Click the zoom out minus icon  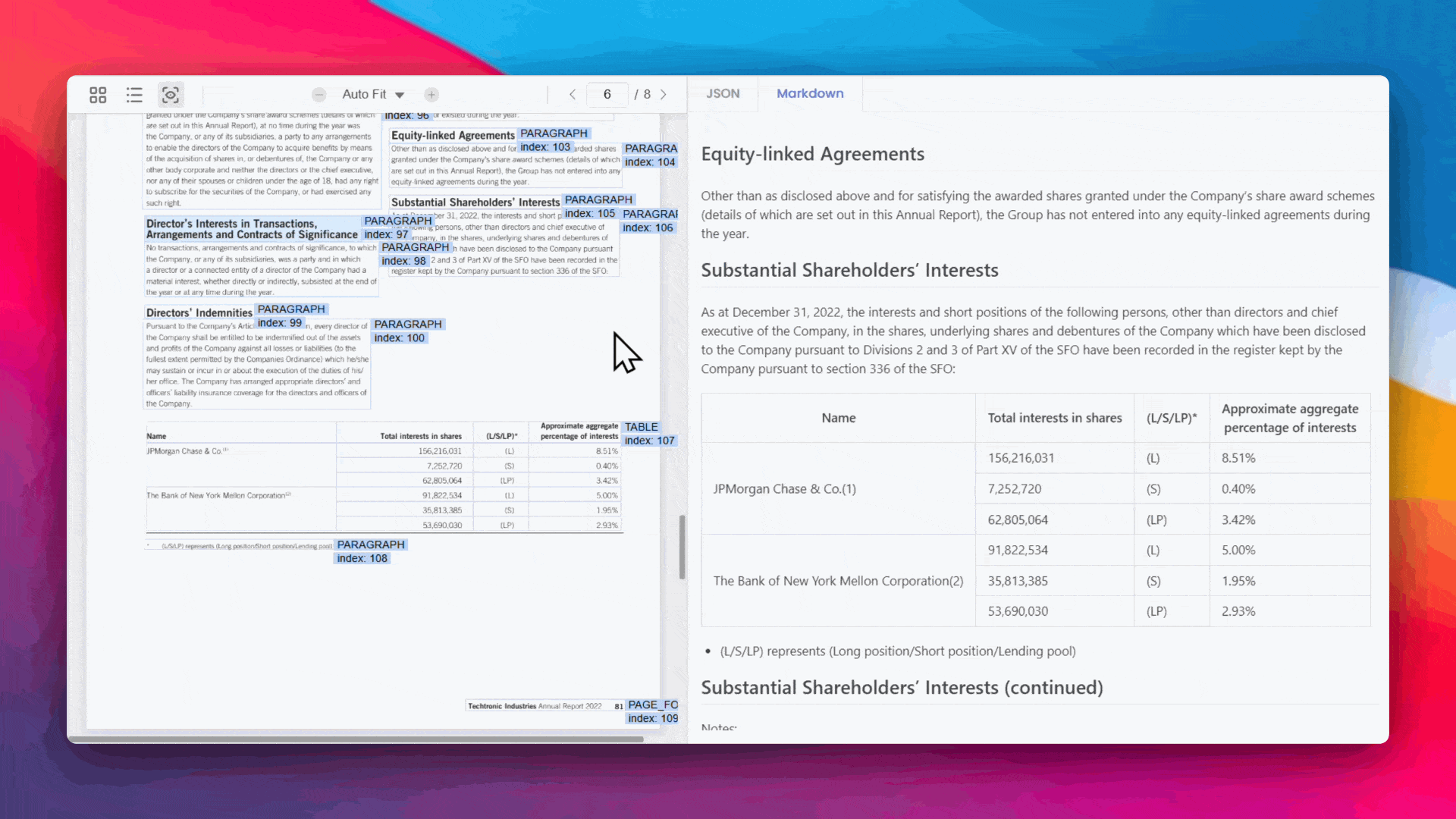point(319,93)
